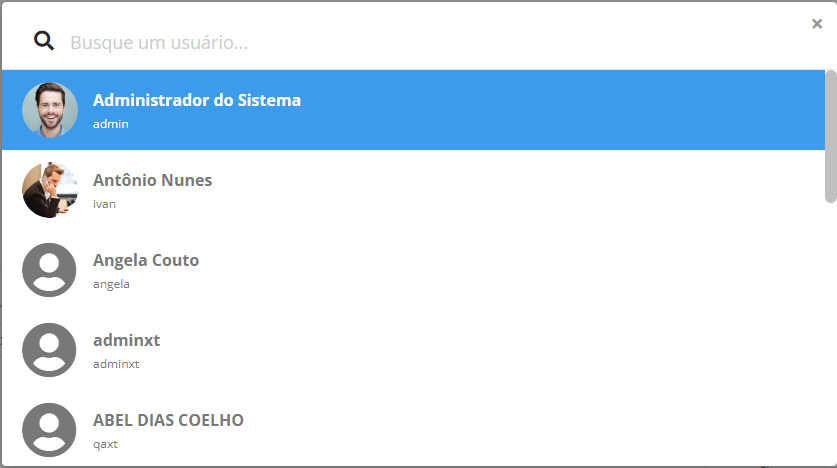Image resolution: width=837 pixels, height=468 pixels.
Task: Select the 'Administrador do Sistema' name
Action: (197, 100)
